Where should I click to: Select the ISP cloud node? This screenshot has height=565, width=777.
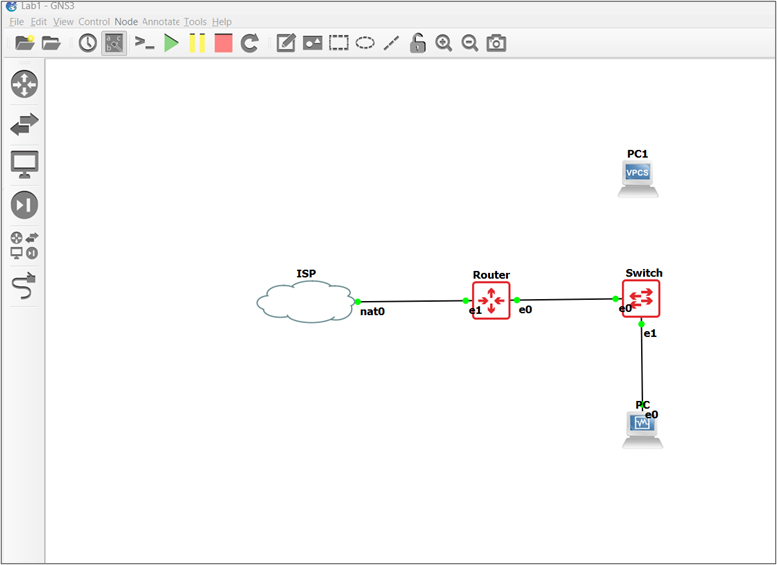point(306,302)
